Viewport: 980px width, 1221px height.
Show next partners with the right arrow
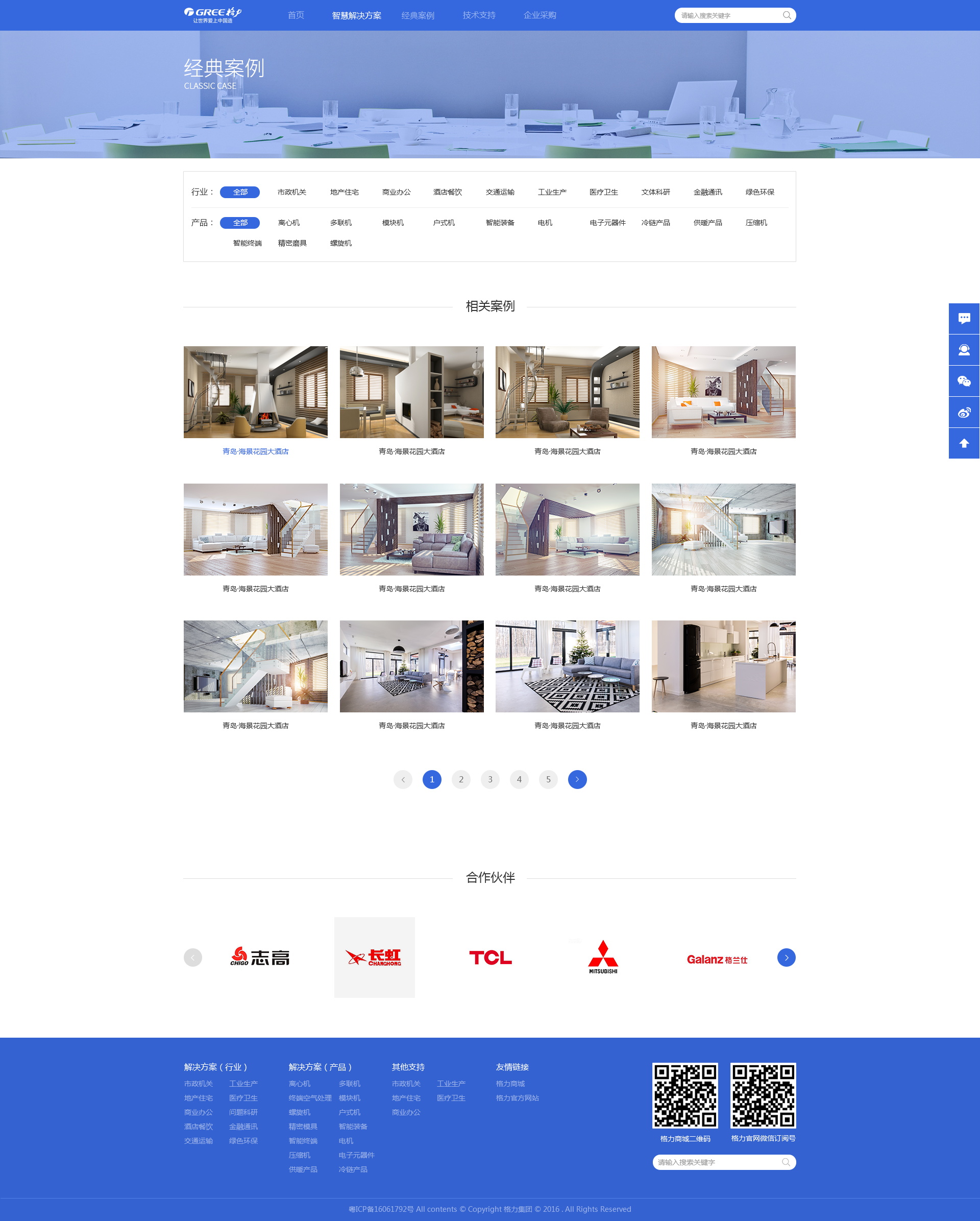pyautogui.click(x=786, y=957)
